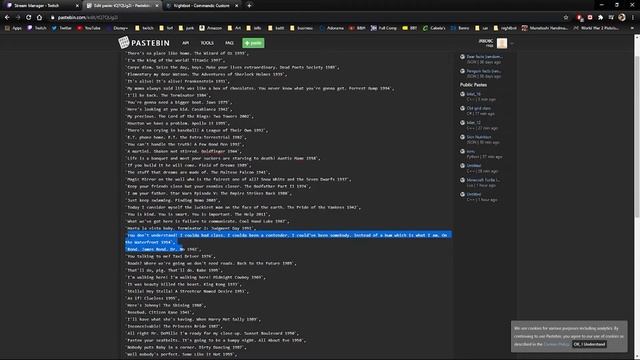Open the API menu item
The height and width of the screenshot is (360, 640).
[185, 43]
